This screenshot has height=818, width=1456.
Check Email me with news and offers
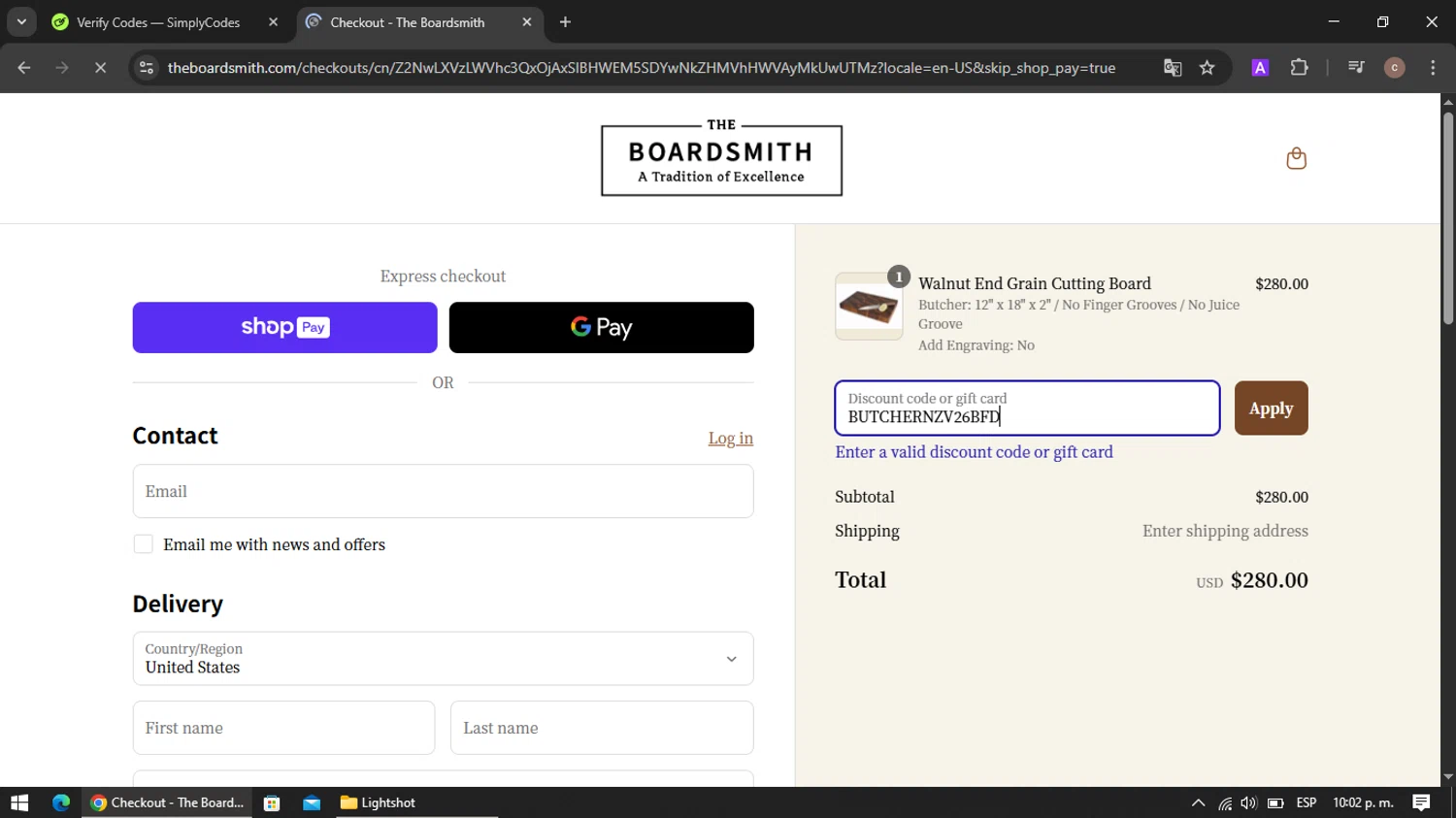click(144, 544)
